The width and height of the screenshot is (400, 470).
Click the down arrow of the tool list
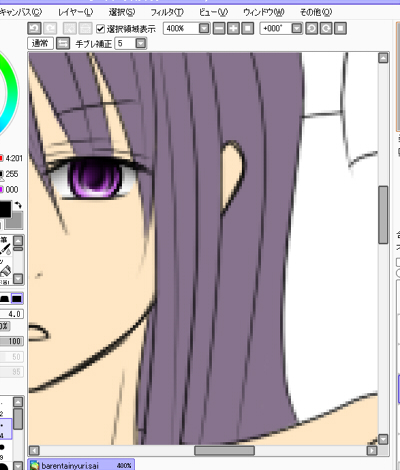pyautogui.click(x=18, y=278)
